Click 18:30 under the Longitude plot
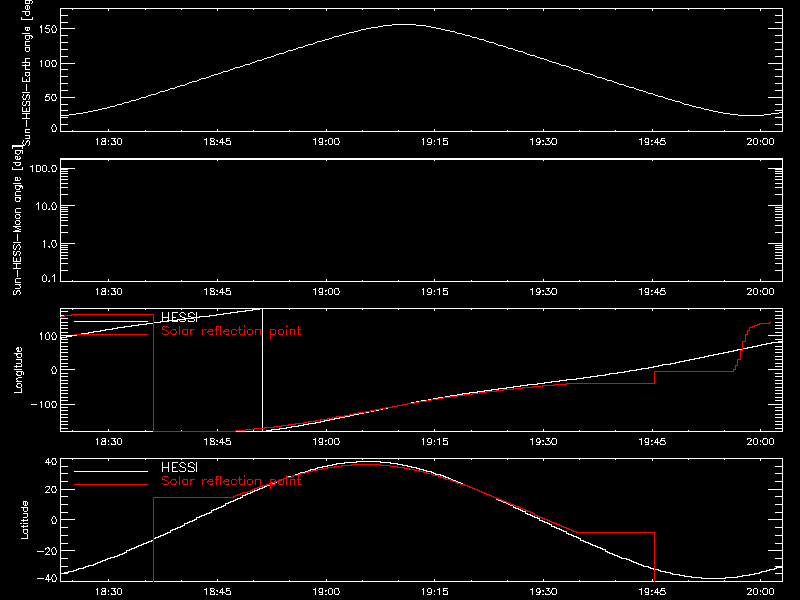 (109, 442)
